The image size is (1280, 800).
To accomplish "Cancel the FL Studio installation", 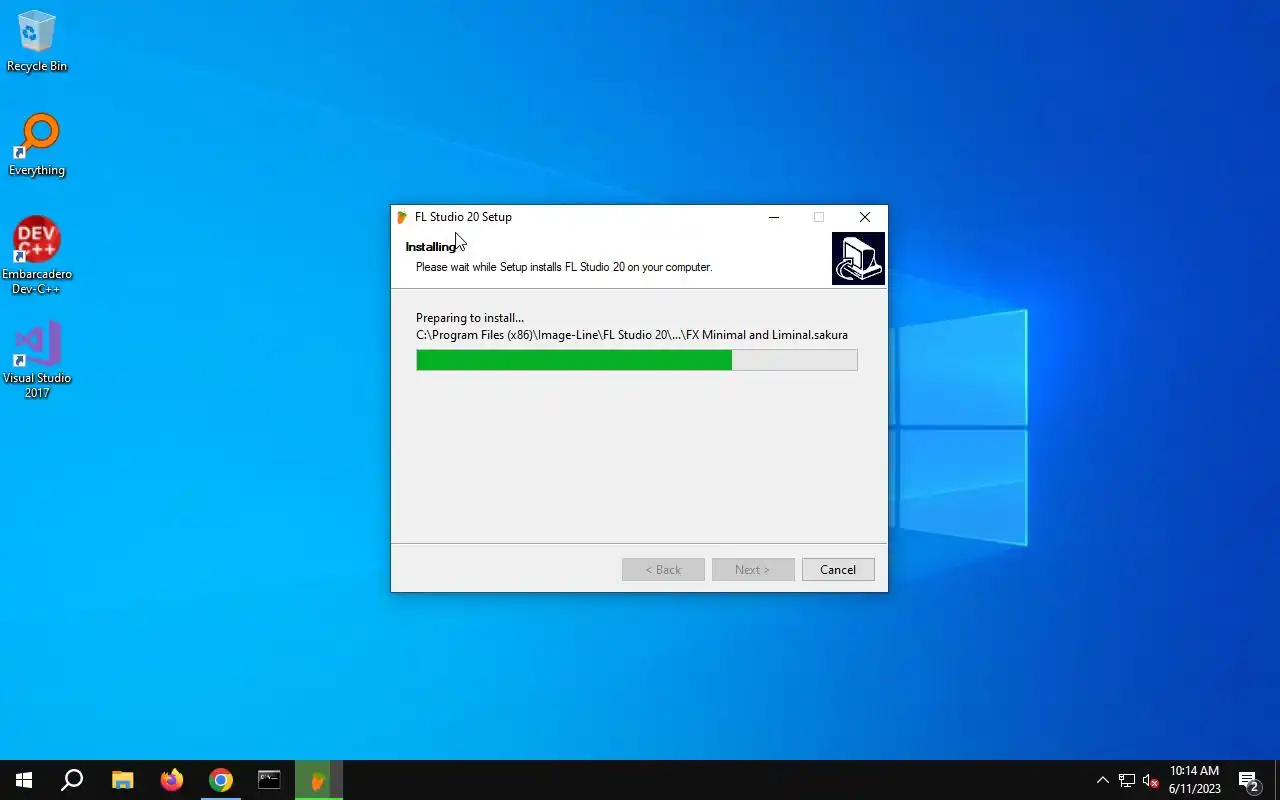I will 838,569.
